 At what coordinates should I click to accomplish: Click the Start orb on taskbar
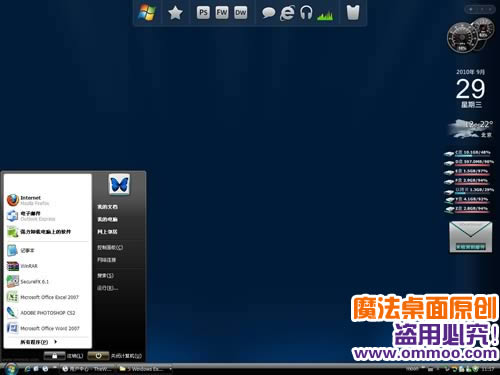10,369
